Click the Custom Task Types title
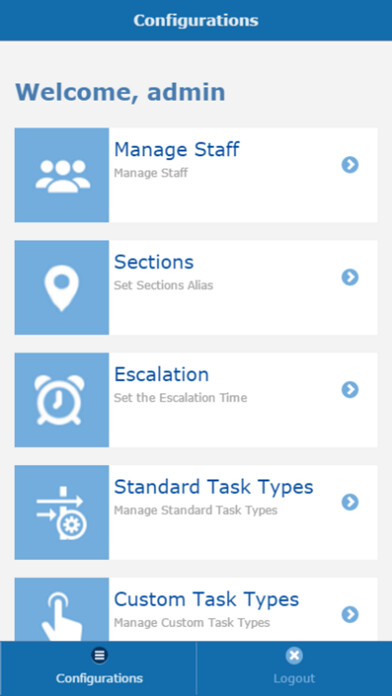392x696 pixels. click(x=206, y=600)
